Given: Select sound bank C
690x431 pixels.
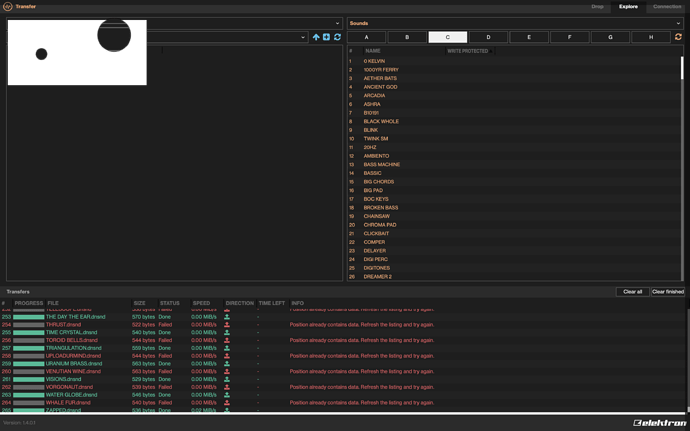Looking at the screenshot, I should point(448,37).
